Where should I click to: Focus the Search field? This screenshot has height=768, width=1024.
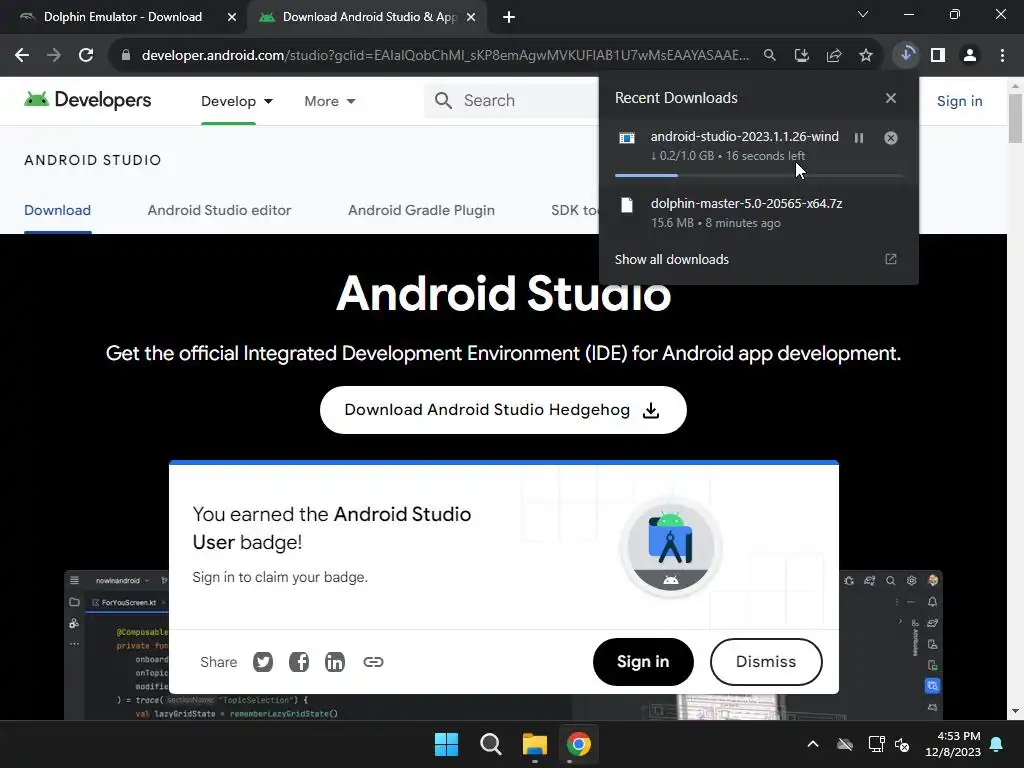(513, 101)
